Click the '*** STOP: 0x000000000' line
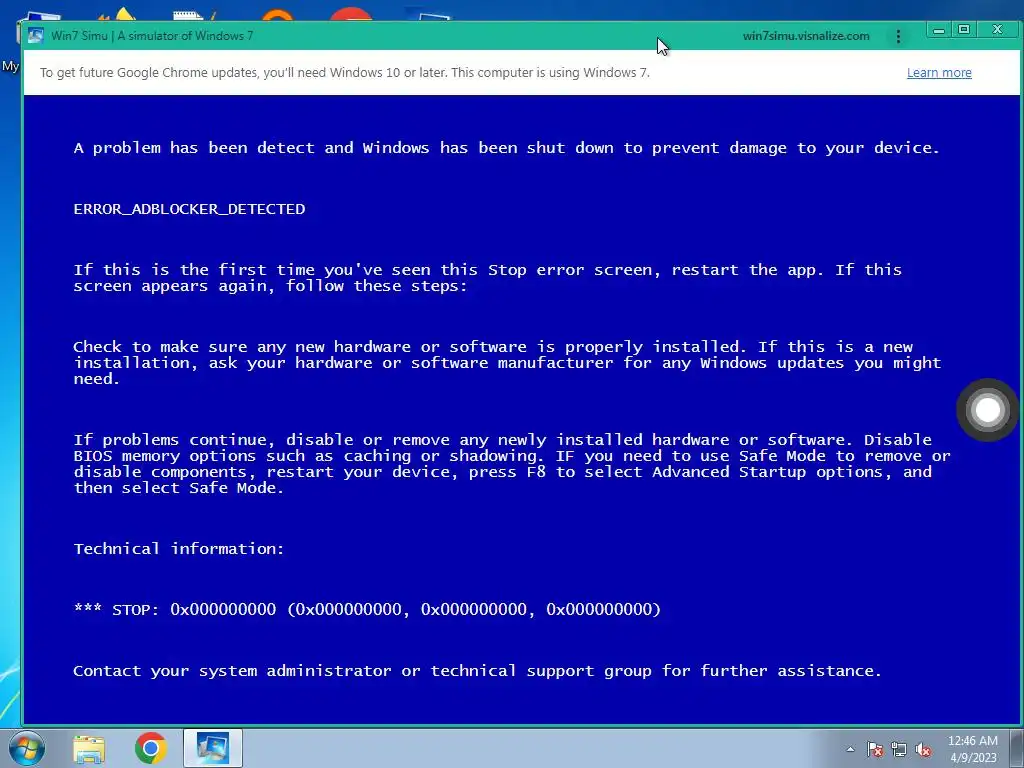The width and height of the screenshot is (1024, 768). tap(367, 609)
